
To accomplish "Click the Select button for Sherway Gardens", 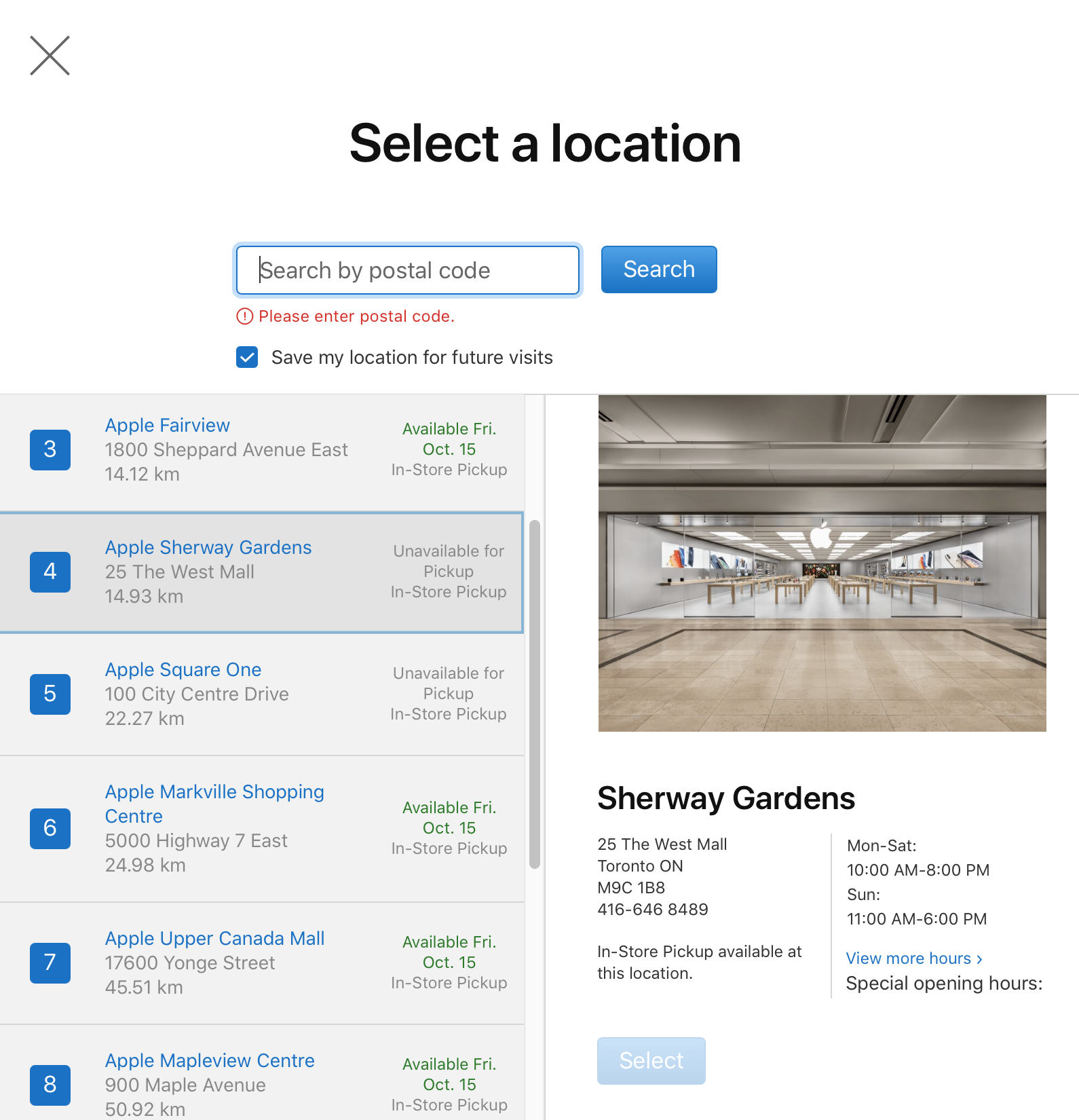I will pos(651,1060).
